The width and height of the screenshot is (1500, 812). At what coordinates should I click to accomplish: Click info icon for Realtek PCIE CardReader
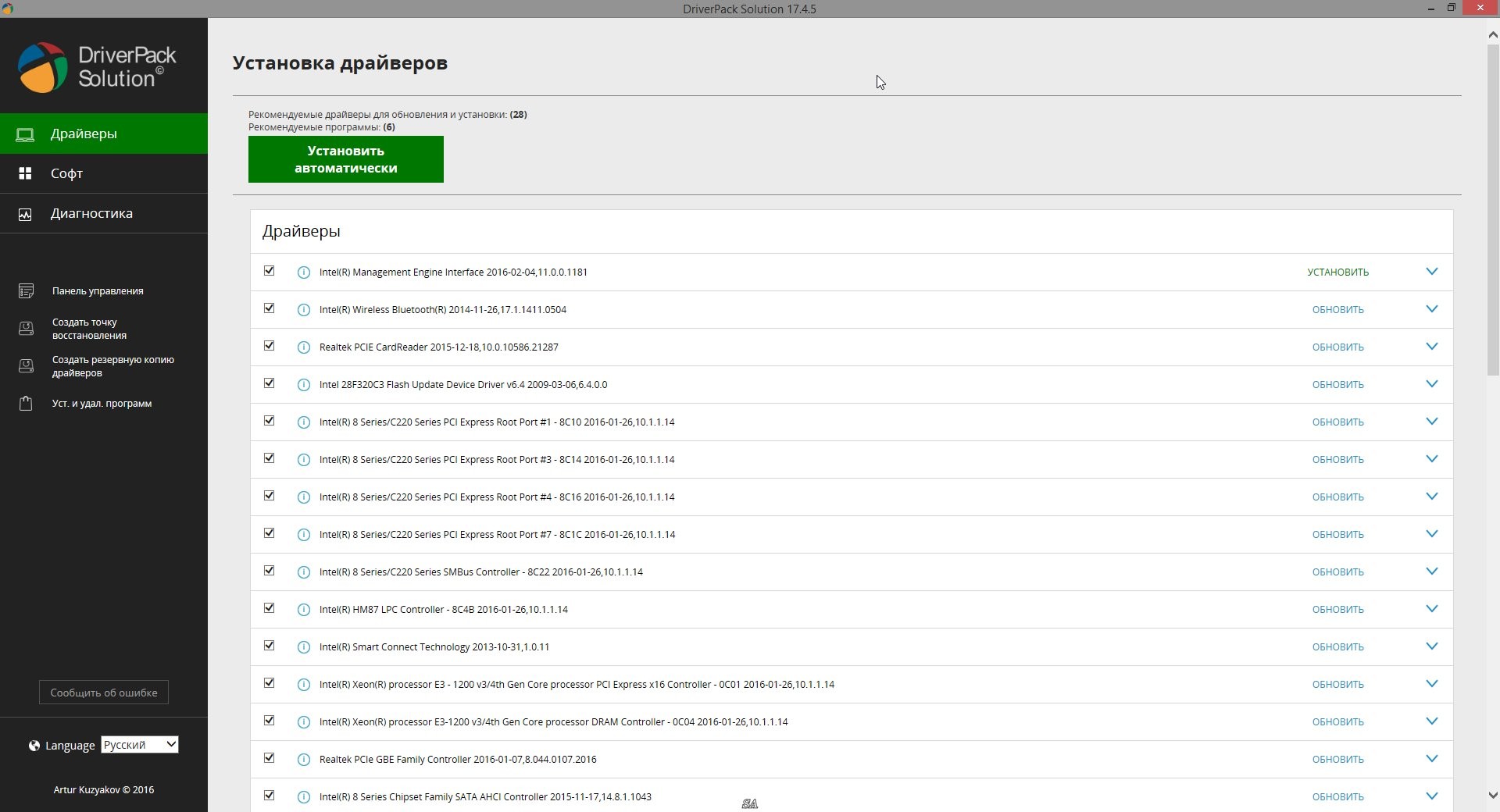click(x=304, y=347)
